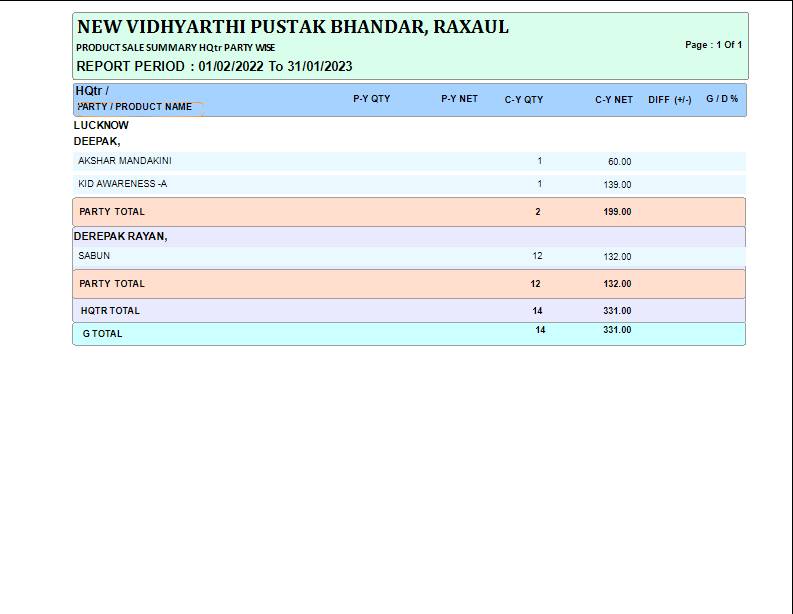The image size is (793, 614).
Task: Click the Page 1 Of 1 indicator
Action: point(713,45)
